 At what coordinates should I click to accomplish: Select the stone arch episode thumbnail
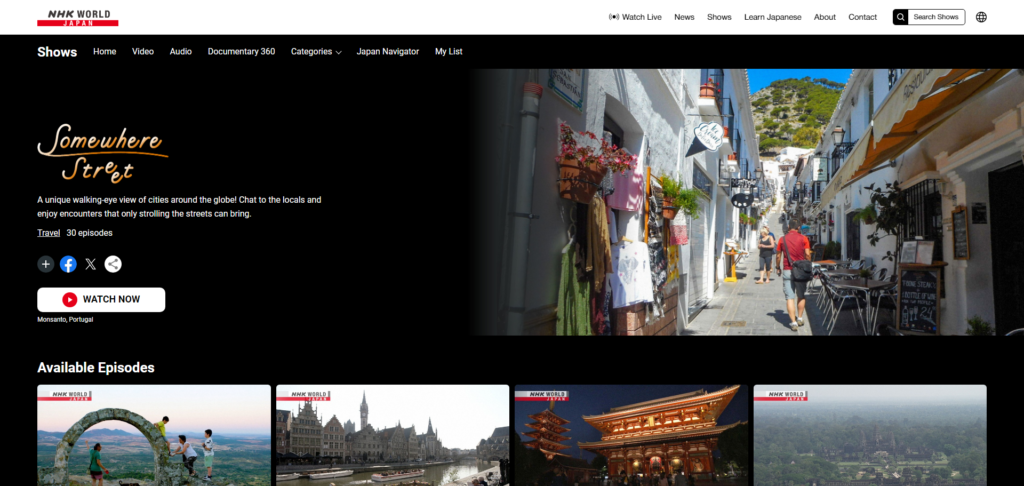[x=154, y=437]
